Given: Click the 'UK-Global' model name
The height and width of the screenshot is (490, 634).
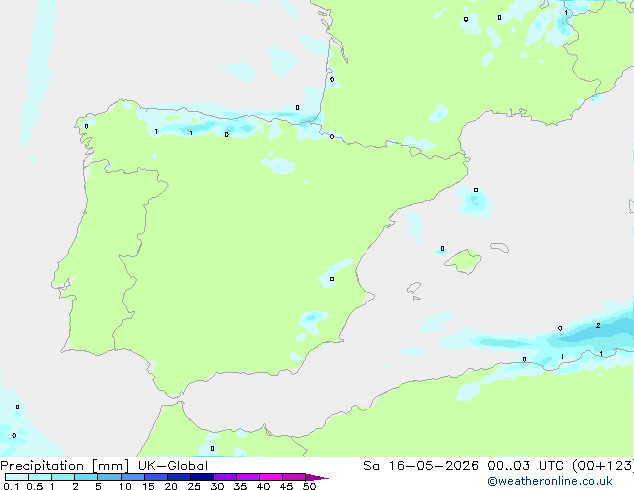Looking at the screenshot, I should [x=173, y=466].
